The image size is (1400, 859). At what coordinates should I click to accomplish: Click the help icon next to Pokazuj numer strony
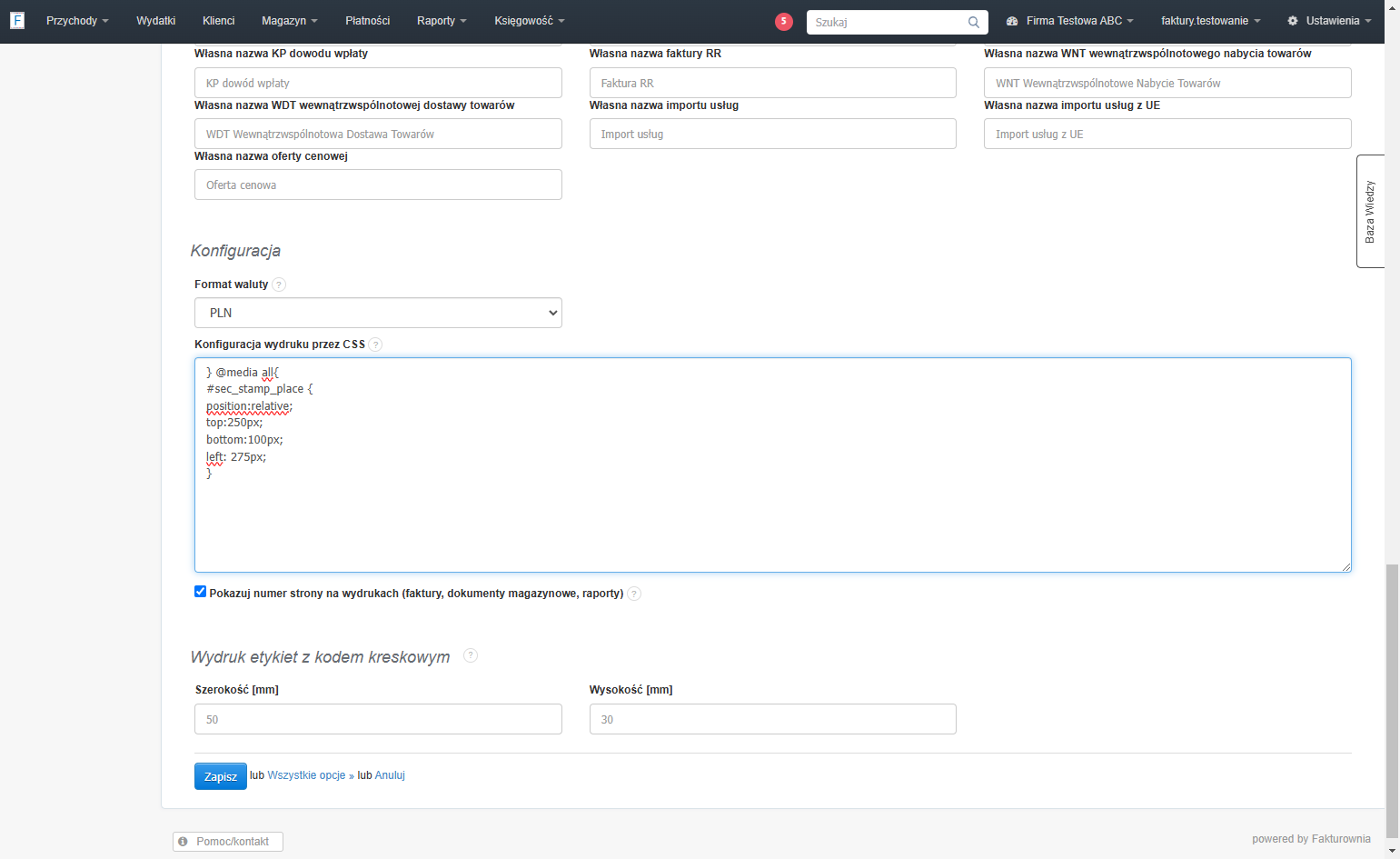[x=634, y=594]
